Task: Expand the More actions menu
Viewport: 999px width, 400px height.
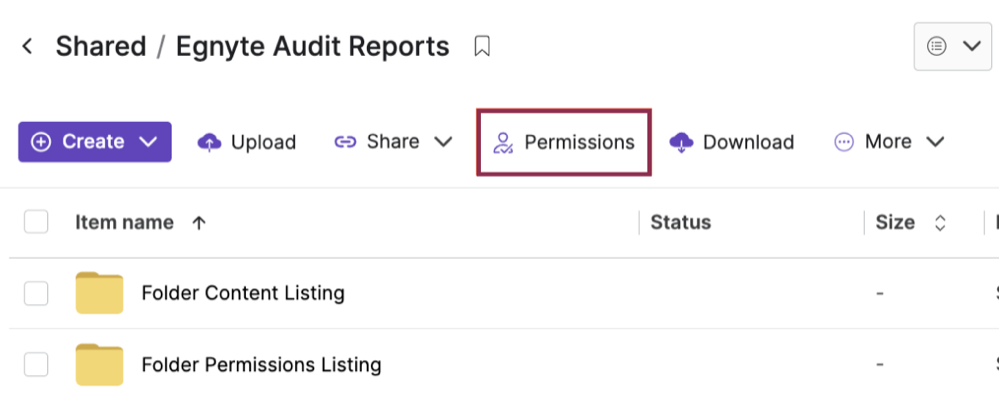Action: (x=889, y=141)
